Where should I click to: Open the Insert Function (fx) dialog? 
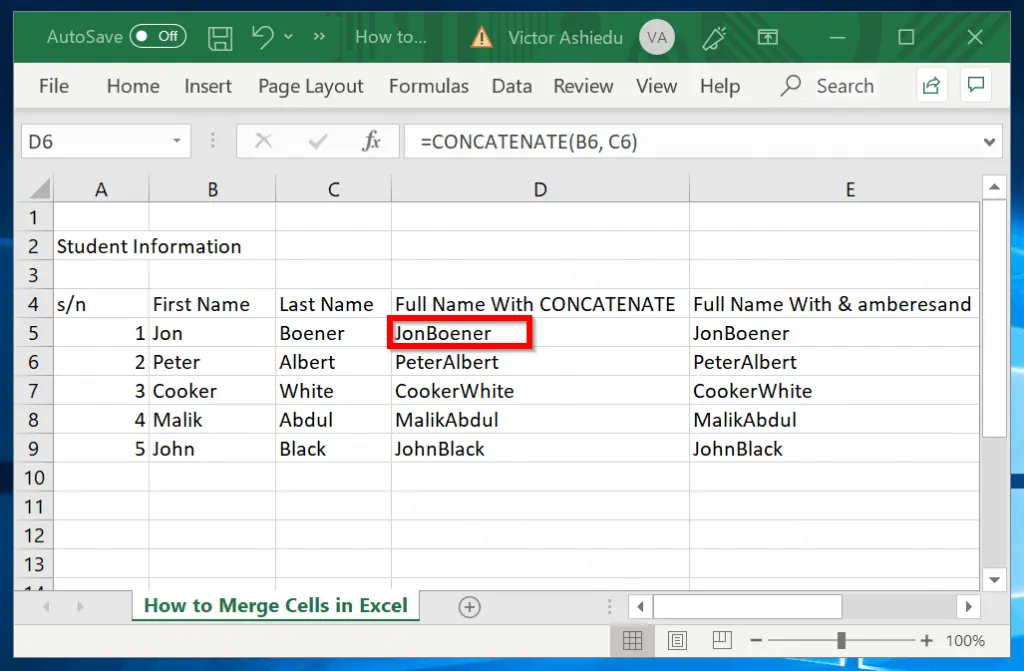tap(373, 141)
